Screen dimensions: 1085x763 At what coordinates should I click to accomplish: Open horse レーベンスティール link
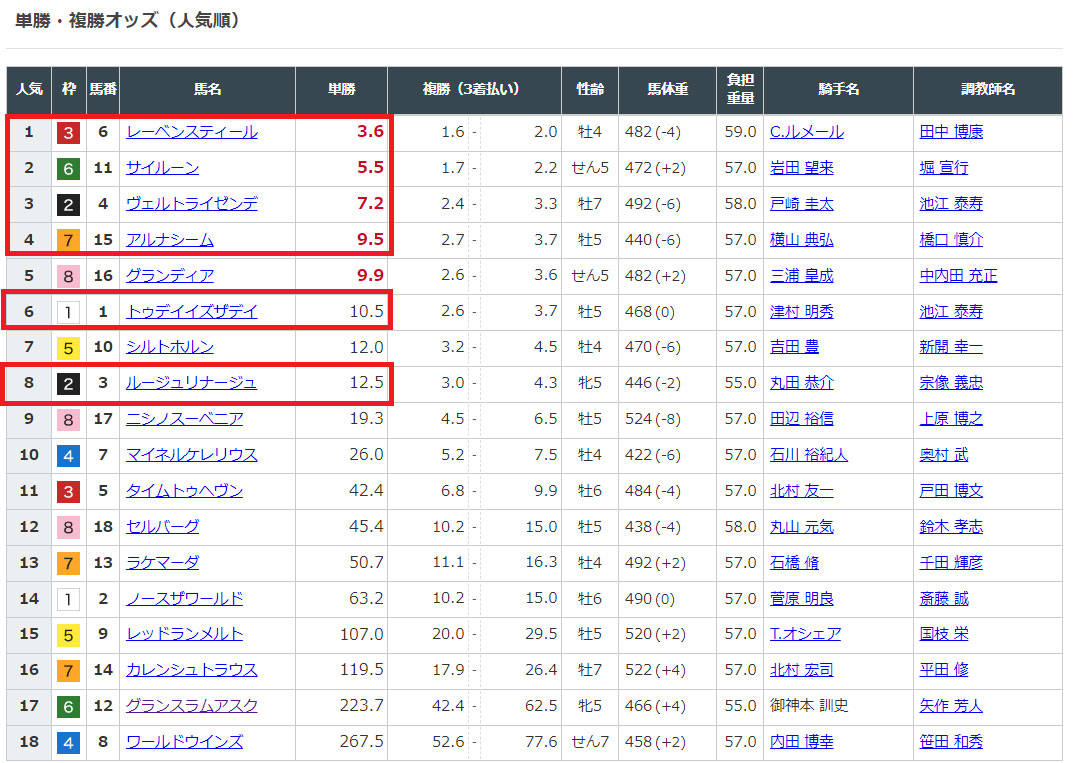[x=191, y=132]
